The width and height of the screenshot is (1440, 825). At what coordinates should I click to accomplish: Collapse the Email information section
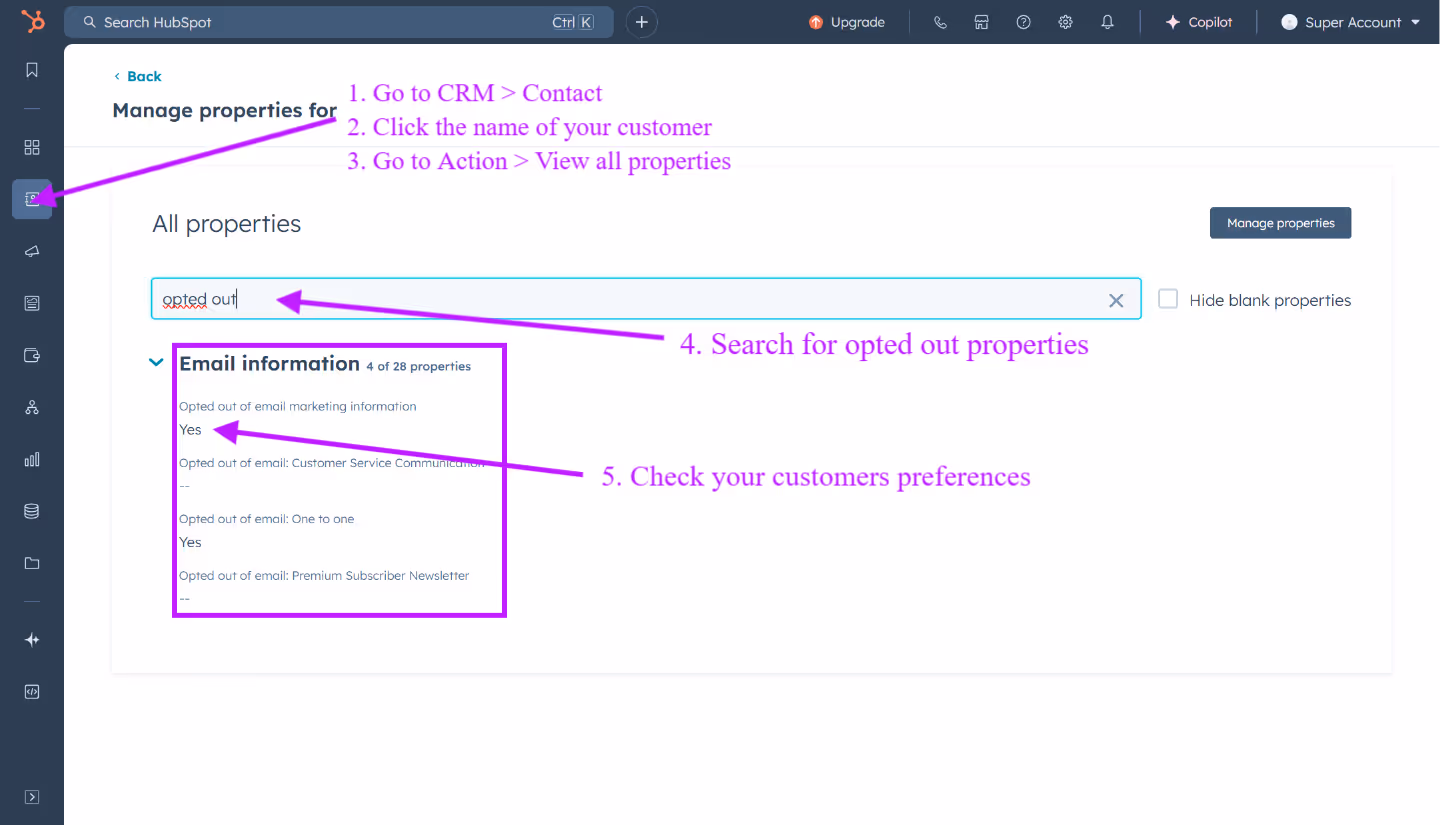pyautogui.click(x=156, y=362)
